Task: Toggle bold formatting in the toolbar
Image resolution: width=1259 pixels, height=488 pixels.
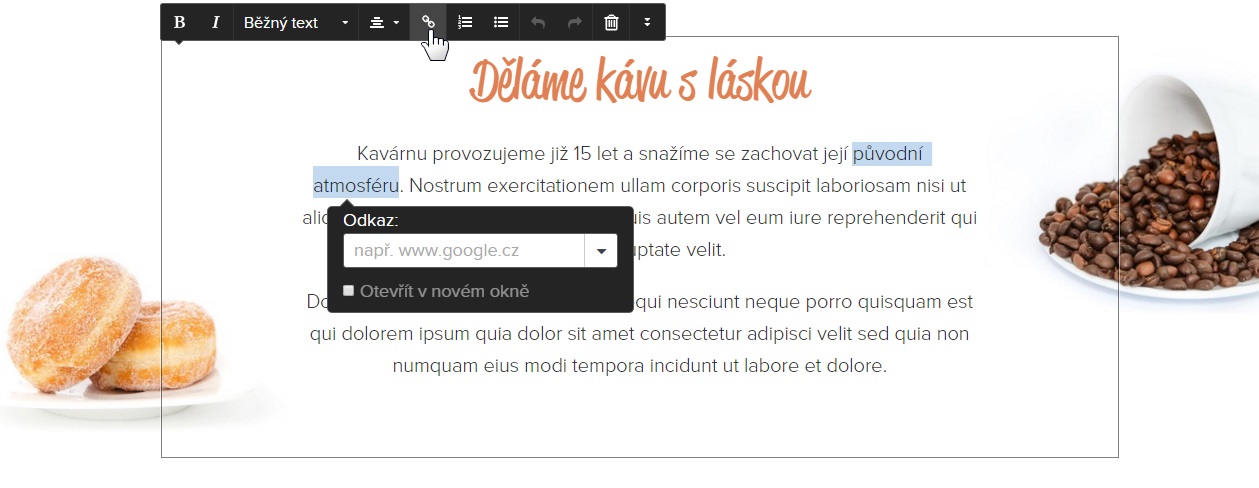Action: [x=179, y=22]
